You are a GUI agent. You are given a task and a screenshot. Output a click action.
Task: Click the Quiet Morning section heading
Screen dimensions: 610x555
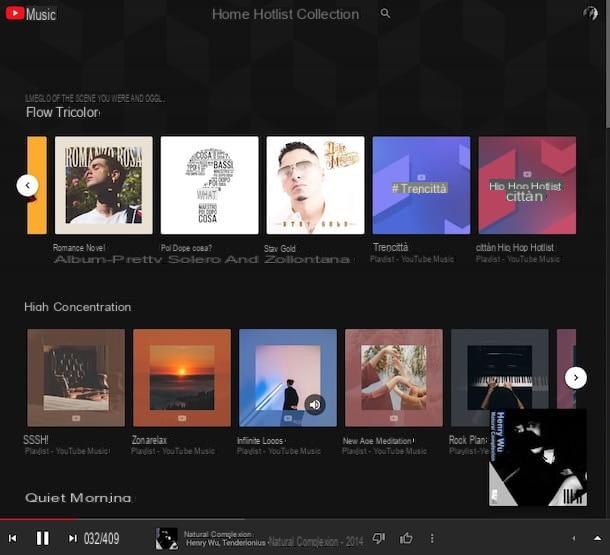point(78,497)
